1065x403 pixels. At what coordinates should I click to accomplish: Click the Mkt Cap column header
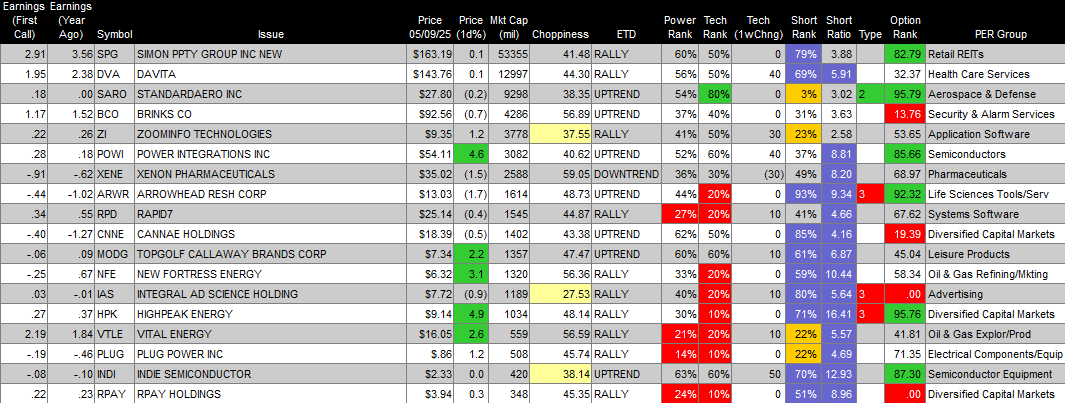[508, 28]
